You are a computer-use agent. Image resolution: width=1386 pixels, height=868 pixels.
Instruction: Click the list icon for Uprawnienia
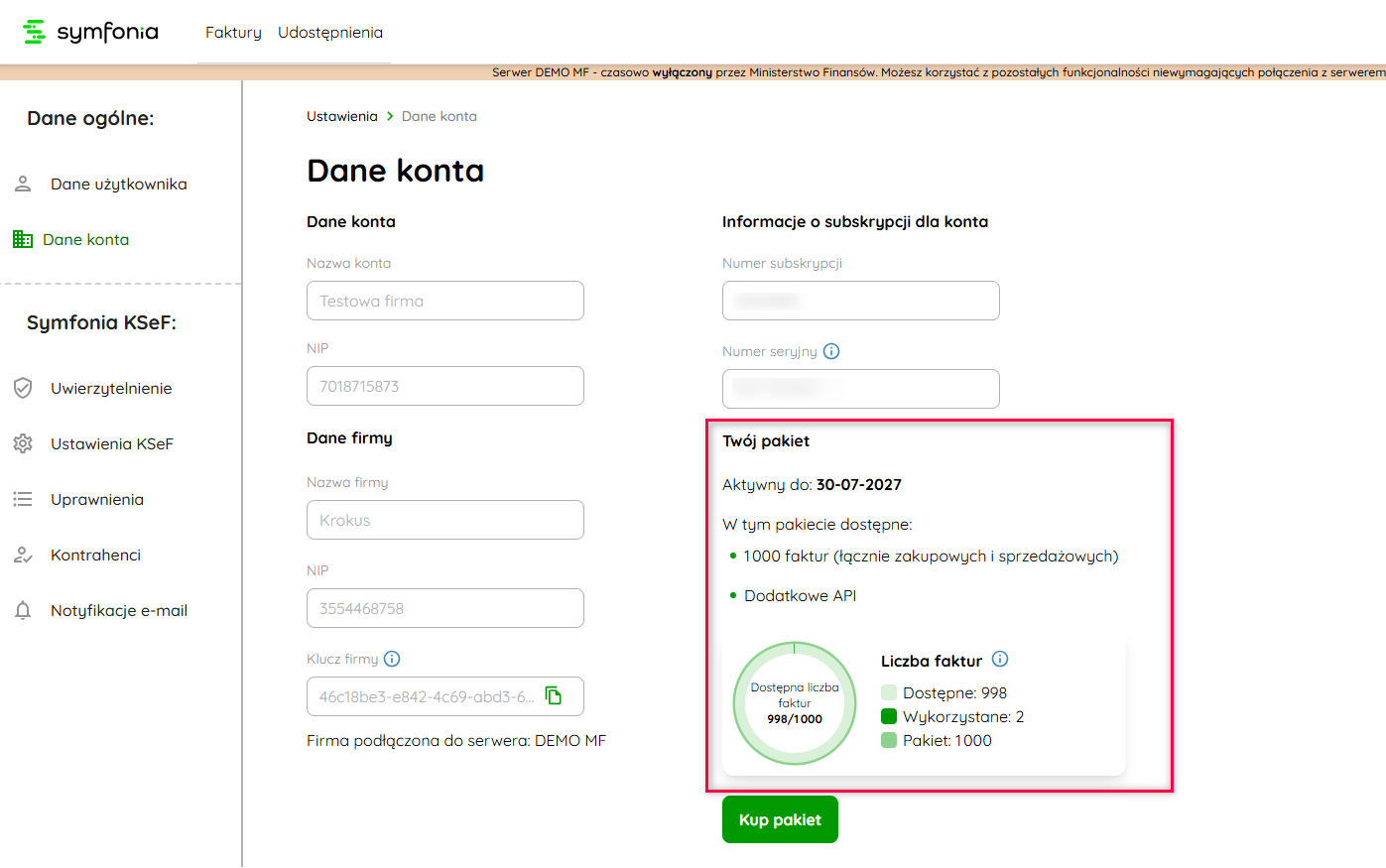(23, 499)
